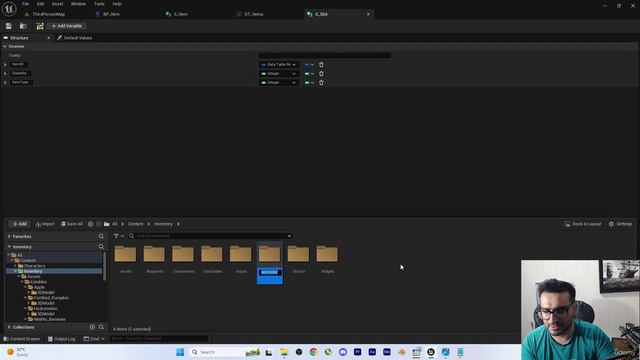The image size is (640, 360).
Task: Search in the Inventory tree section
Action: tap(101, 247)
